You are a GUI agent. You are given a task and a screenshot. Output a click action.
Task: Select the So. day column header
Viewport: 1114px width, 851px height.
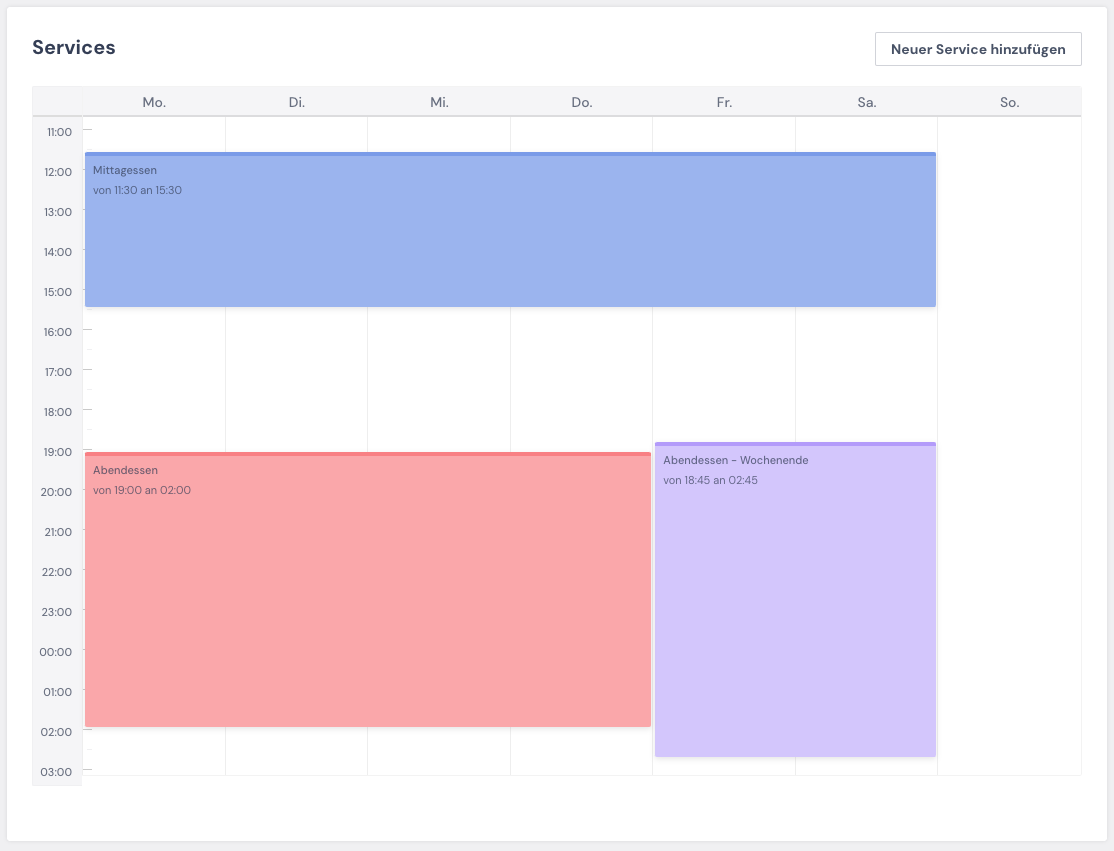1010,102
